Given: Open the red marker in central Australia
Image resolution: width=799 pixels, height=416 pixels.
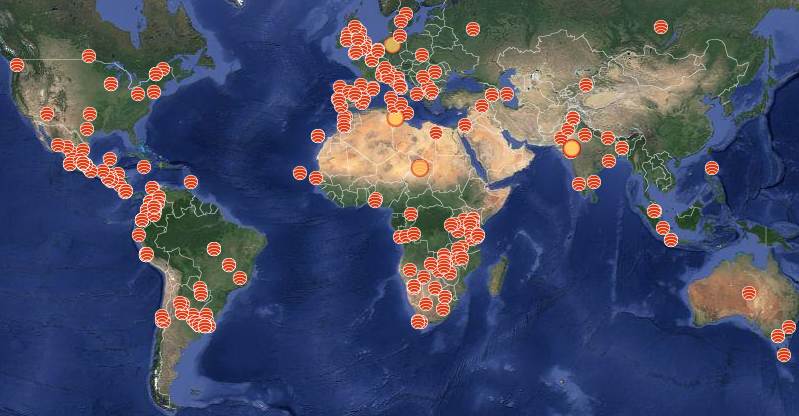Looking at the screenshot, I should (749, 293).
